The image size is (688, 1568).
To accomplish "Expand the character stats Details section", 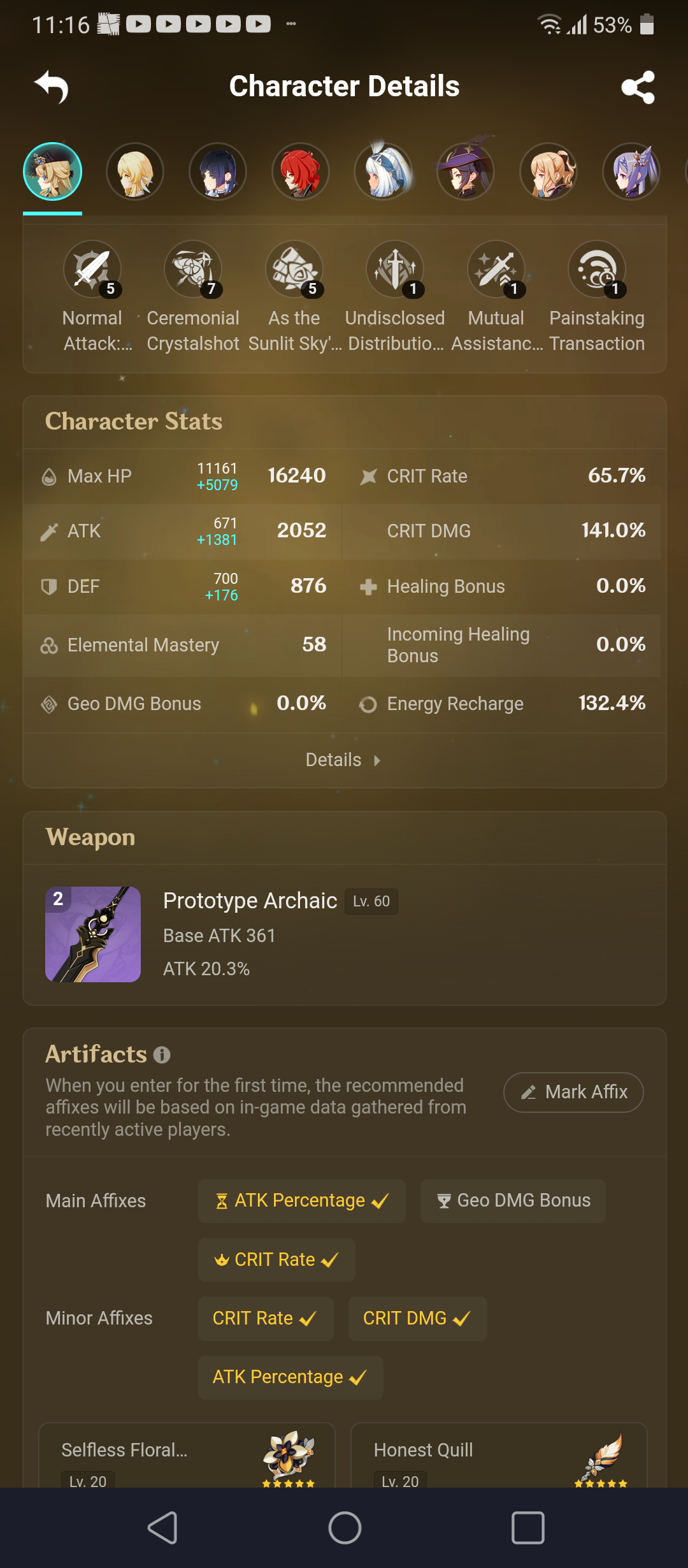I will coord(343,759).
